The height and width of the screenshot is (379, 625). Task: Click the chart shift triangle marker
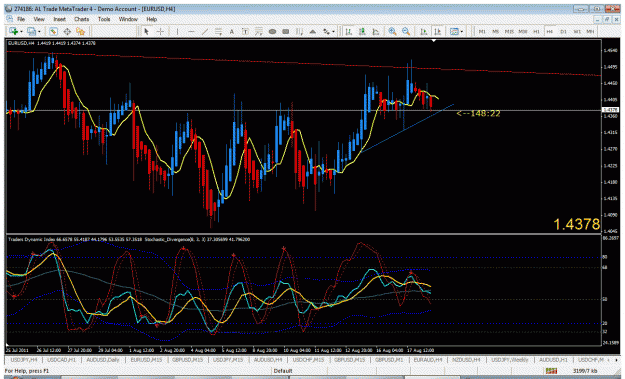tap(434, 40)
